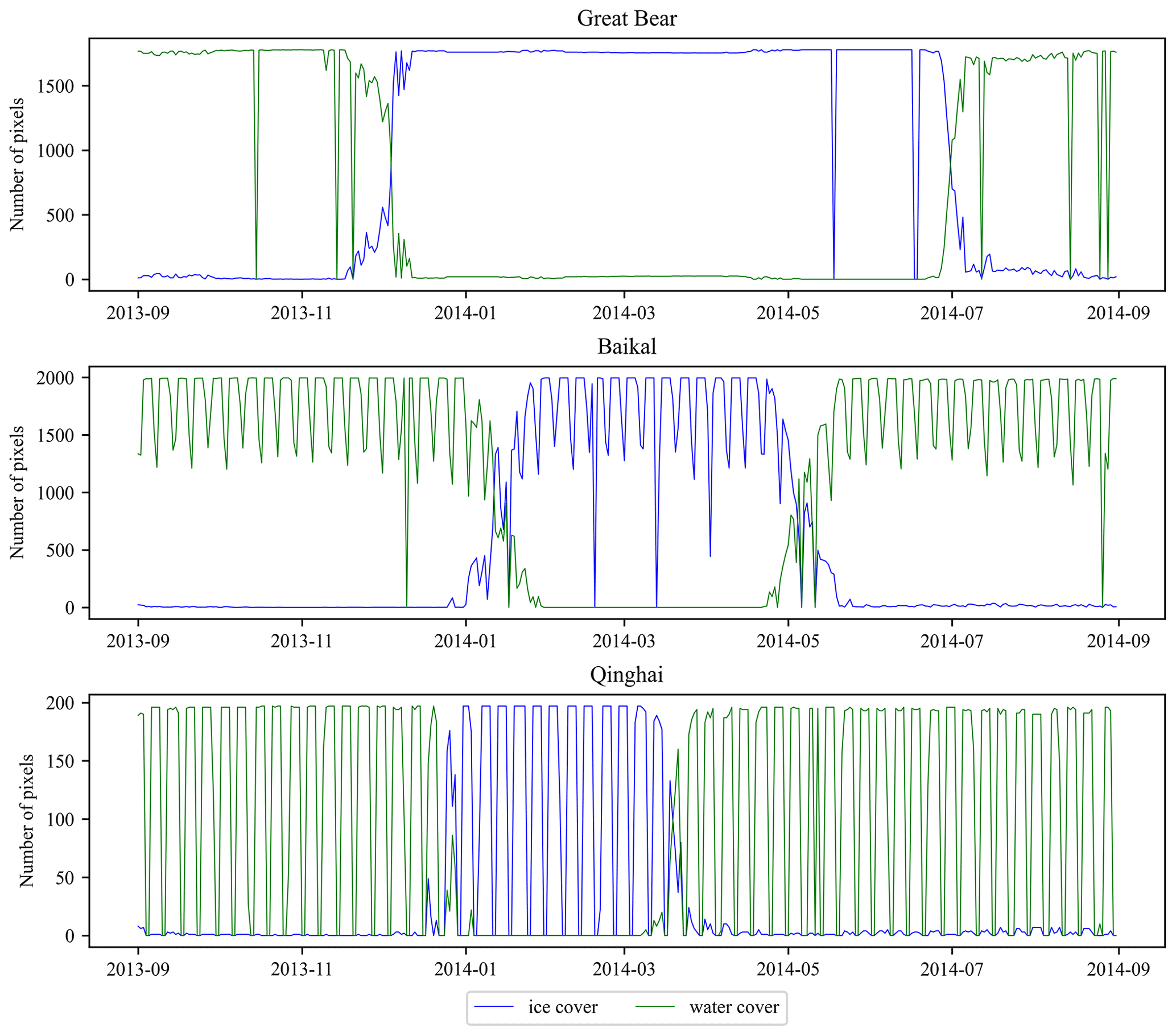Click the 1500 y-tick on Great Bear
The image size is (1176, 1036).
56,86
